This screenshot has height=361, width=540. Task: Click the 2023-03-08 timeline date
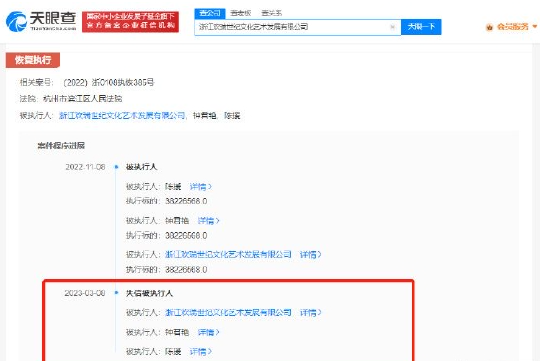pos(85,293)
